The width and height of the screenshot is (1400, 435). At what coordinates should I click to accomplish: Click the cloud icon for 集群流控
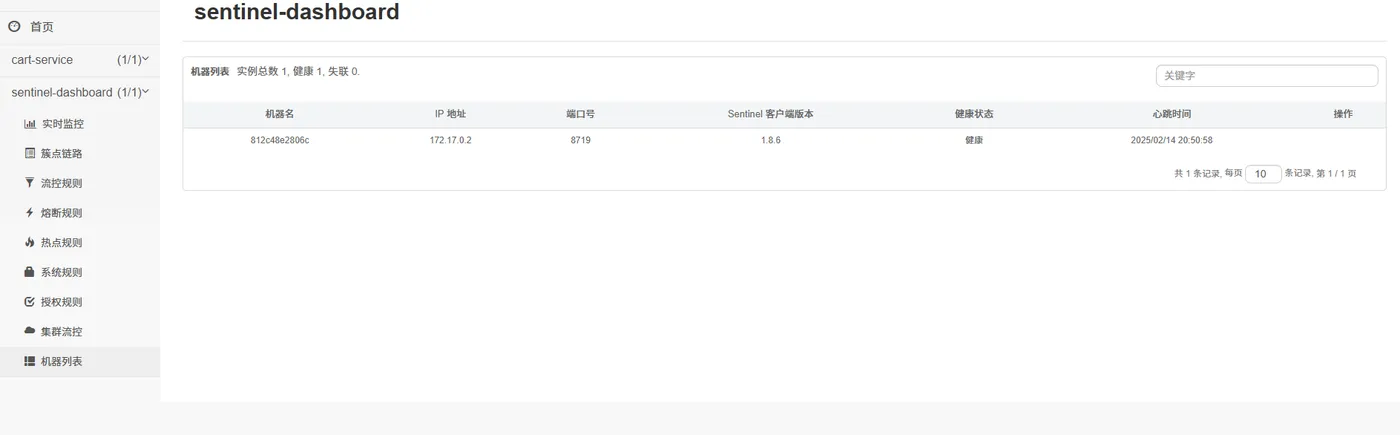point(30,331)
